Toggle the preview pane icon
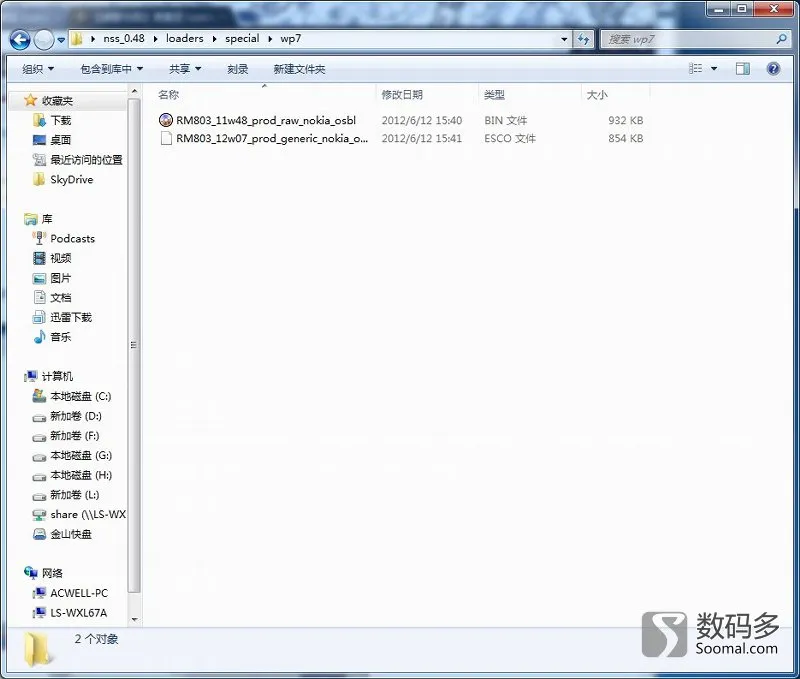Viewport: 800px width, 679px height. (x=742, y=68)
